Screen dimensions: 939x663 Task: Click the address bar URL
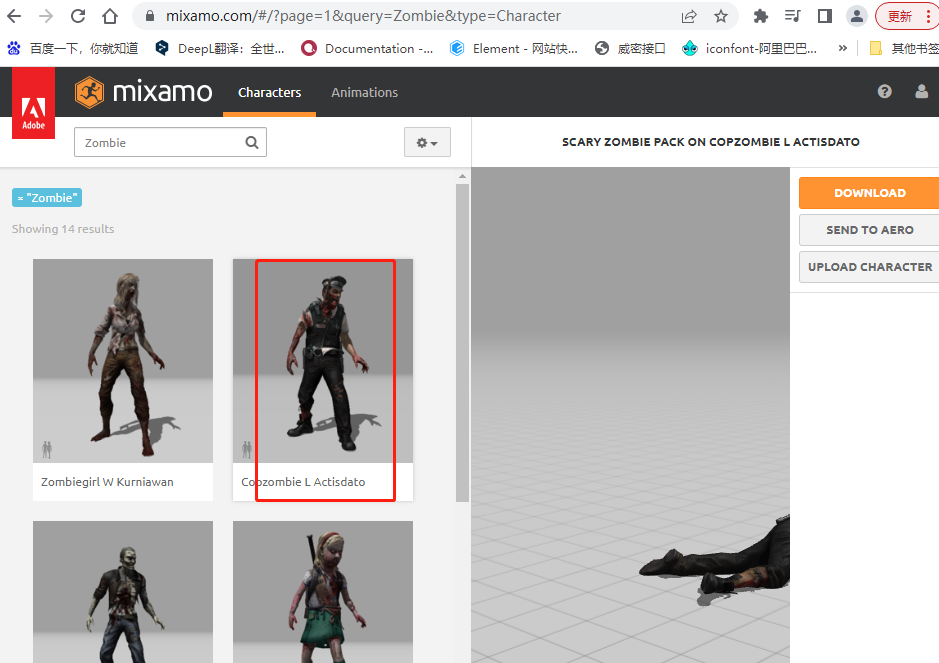pyautogui.click(x=364, y=16)
